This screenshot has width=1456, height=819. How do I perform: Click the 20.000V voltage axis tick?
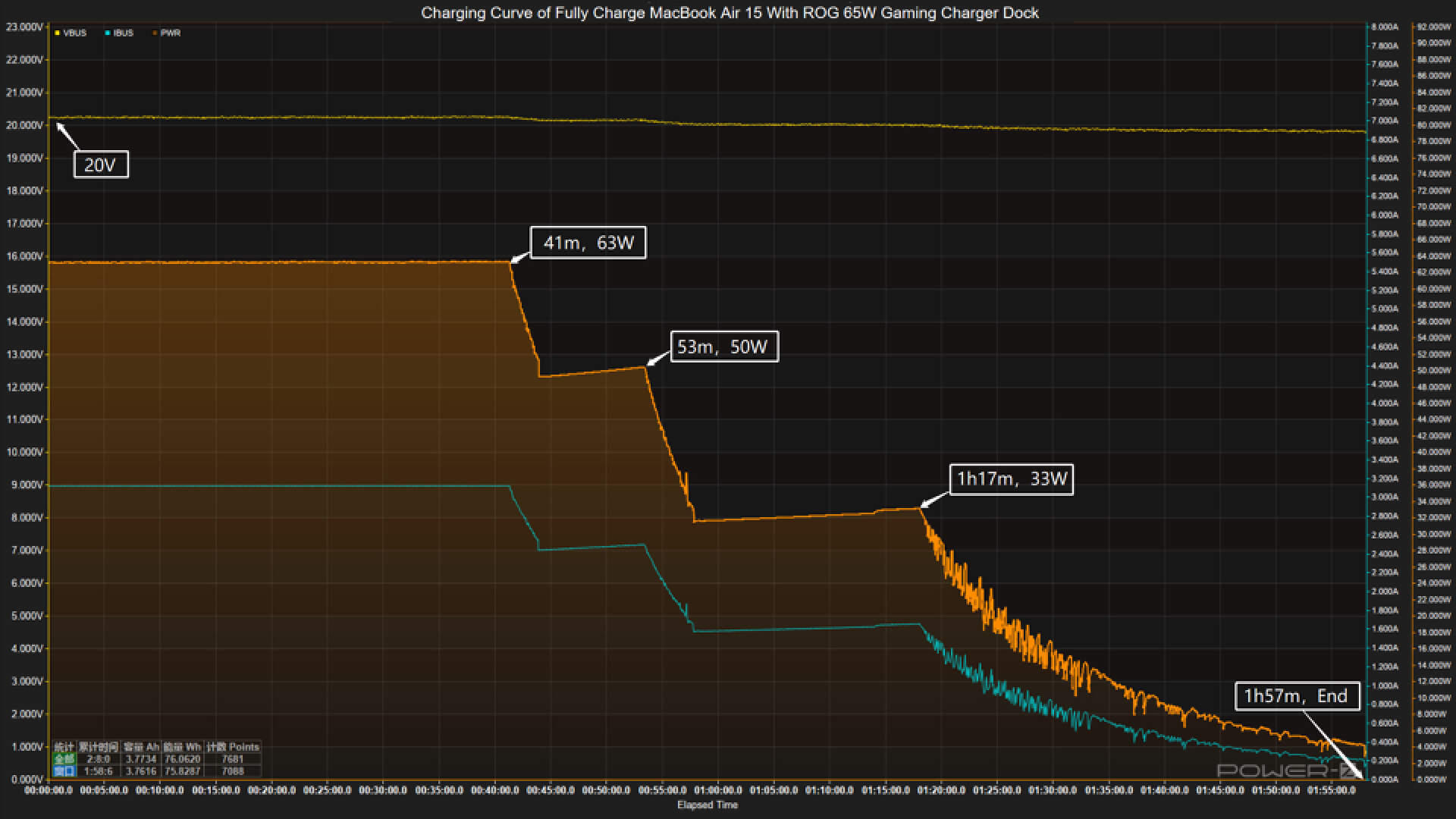click(x=24, y=125)
